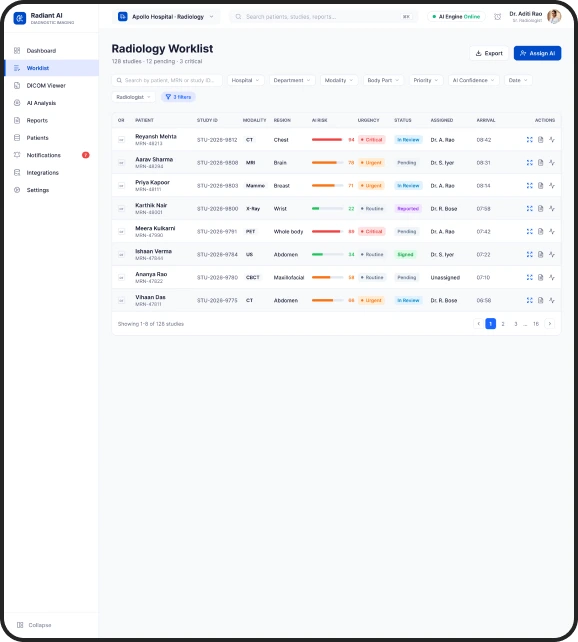Select Worklist in the sidebar

click(x=52, y=68)
